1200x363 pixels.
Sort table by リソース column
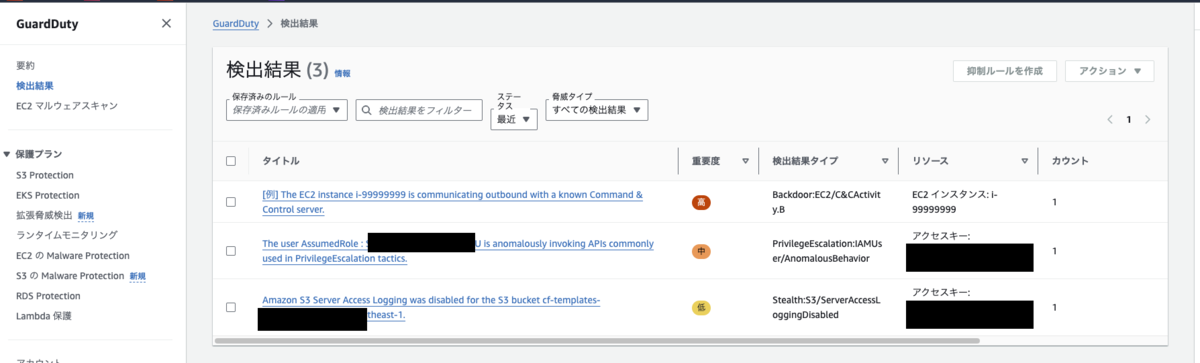1025,161
